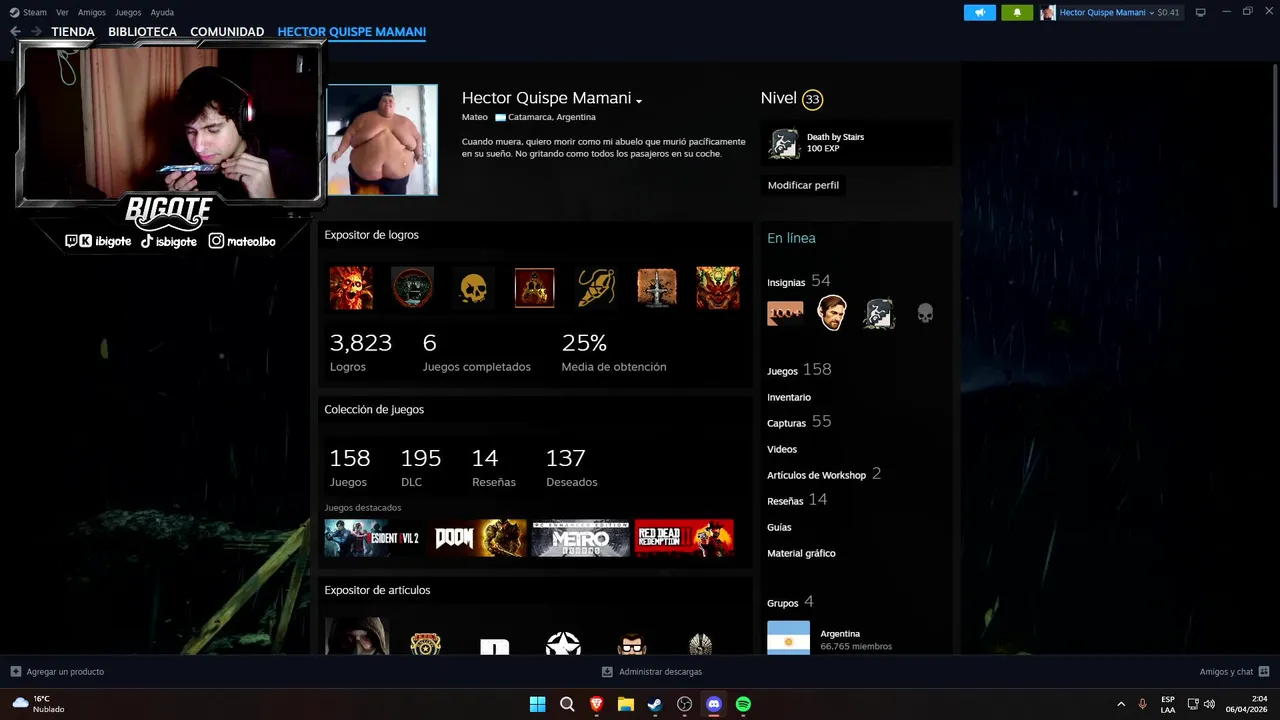Select the golden feather achievement icon
Viewport: 1280px width, 720px height.
click(x=596, y=288)
